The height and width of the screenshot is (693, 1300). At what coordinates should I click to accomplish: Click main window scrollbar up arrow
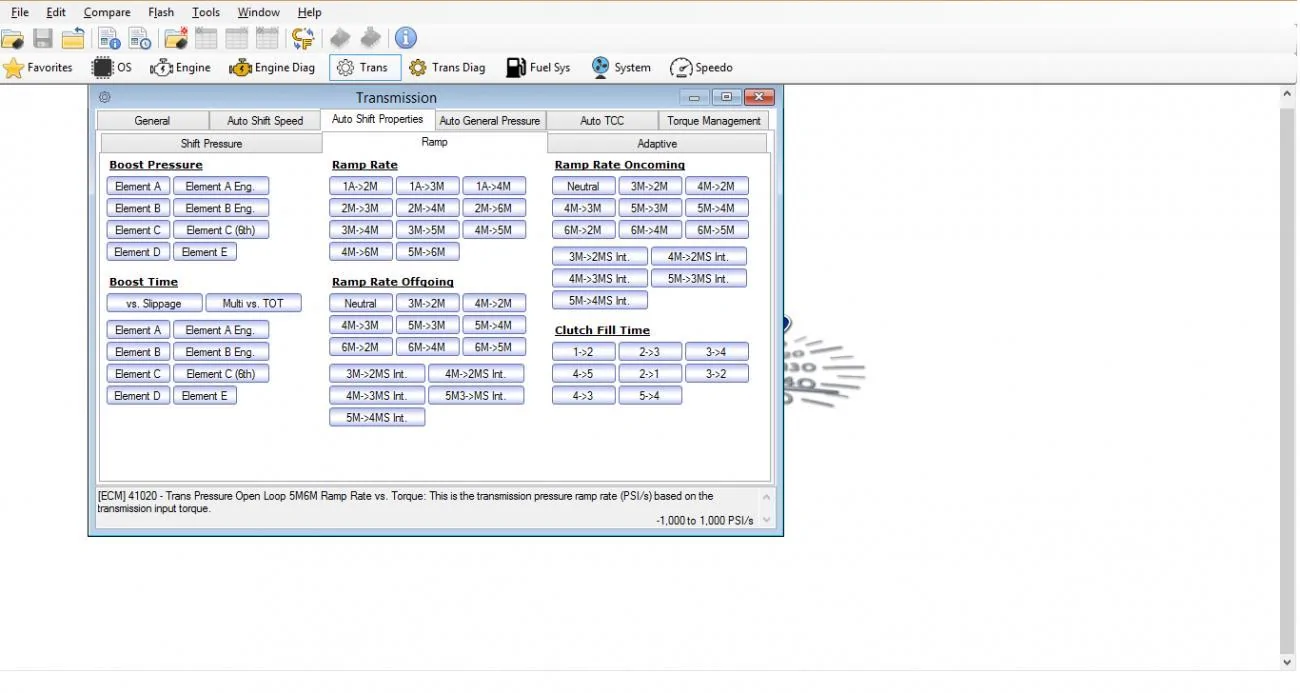(x=1287, y=94)
